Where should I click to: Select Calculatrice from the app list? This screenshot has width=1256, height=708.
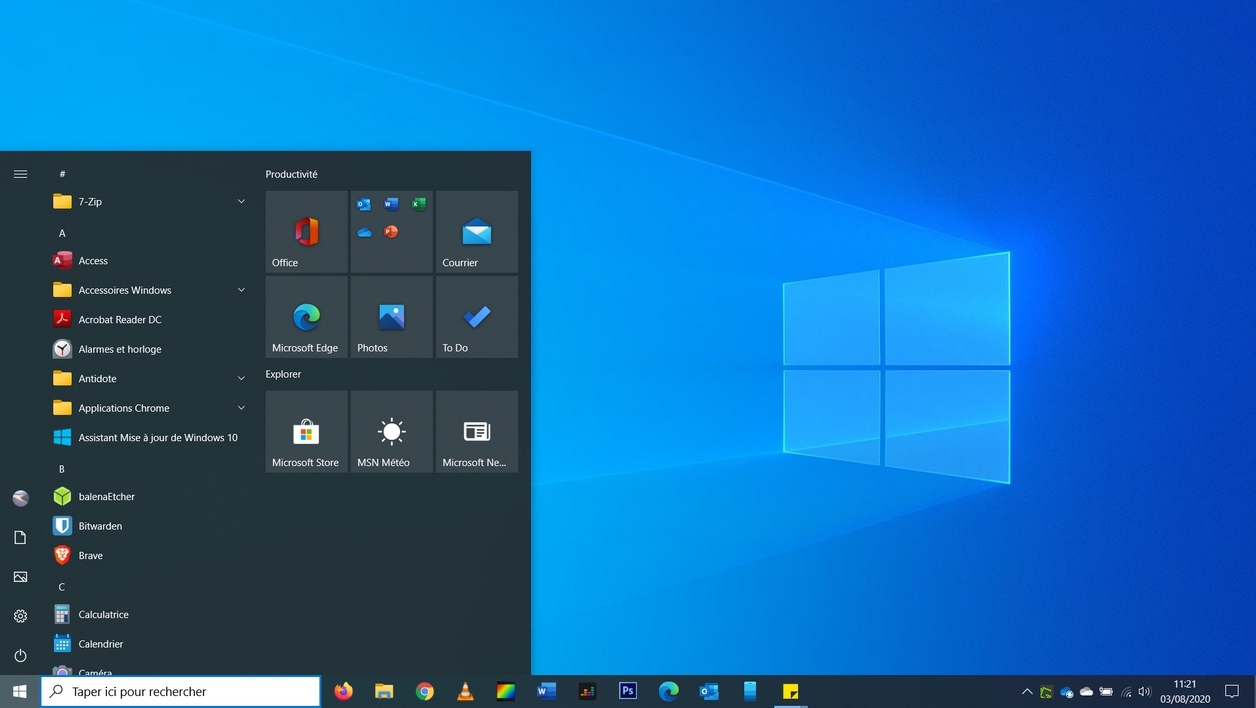103,615
